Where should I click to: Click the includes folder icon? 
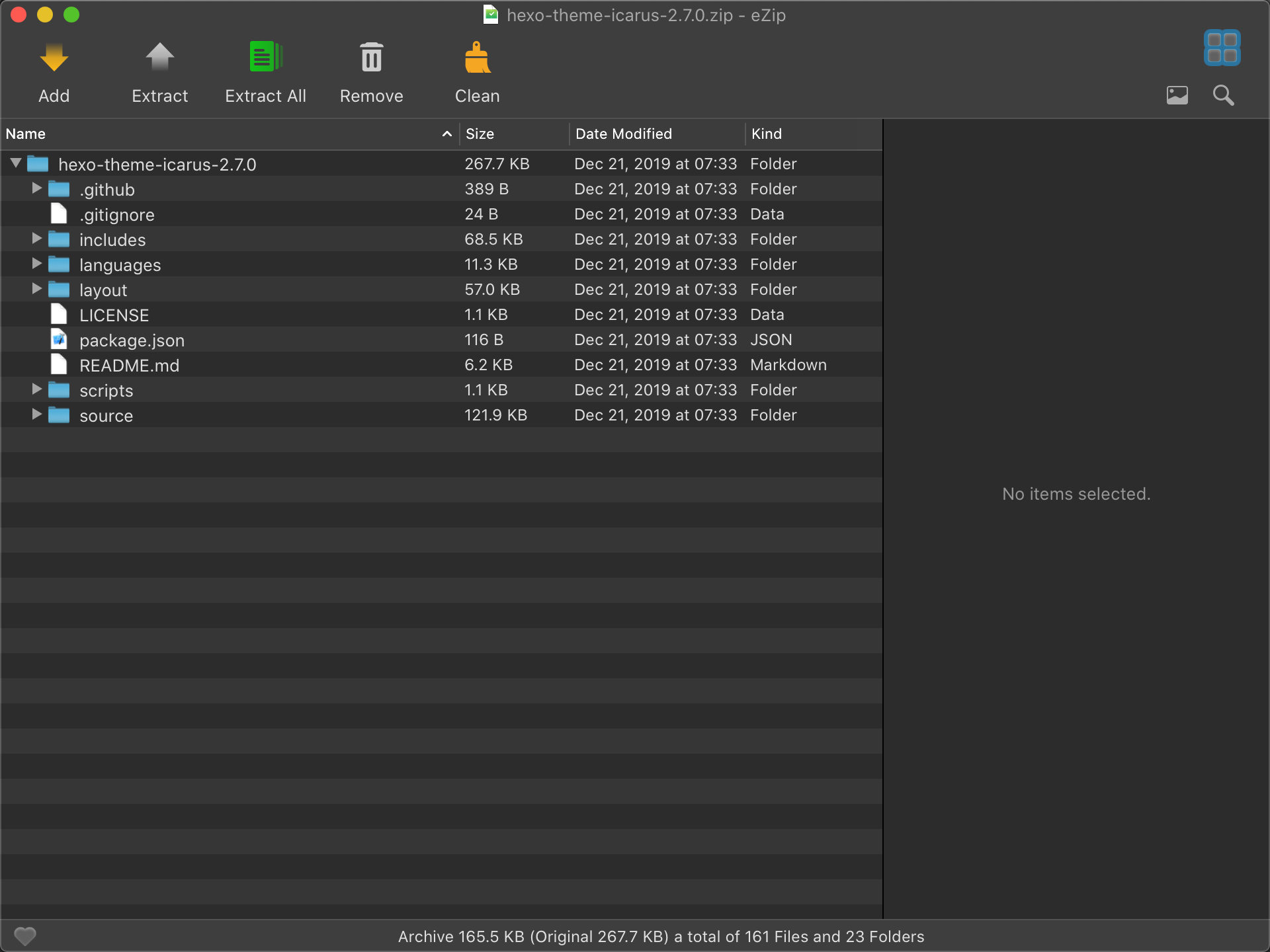59,239
